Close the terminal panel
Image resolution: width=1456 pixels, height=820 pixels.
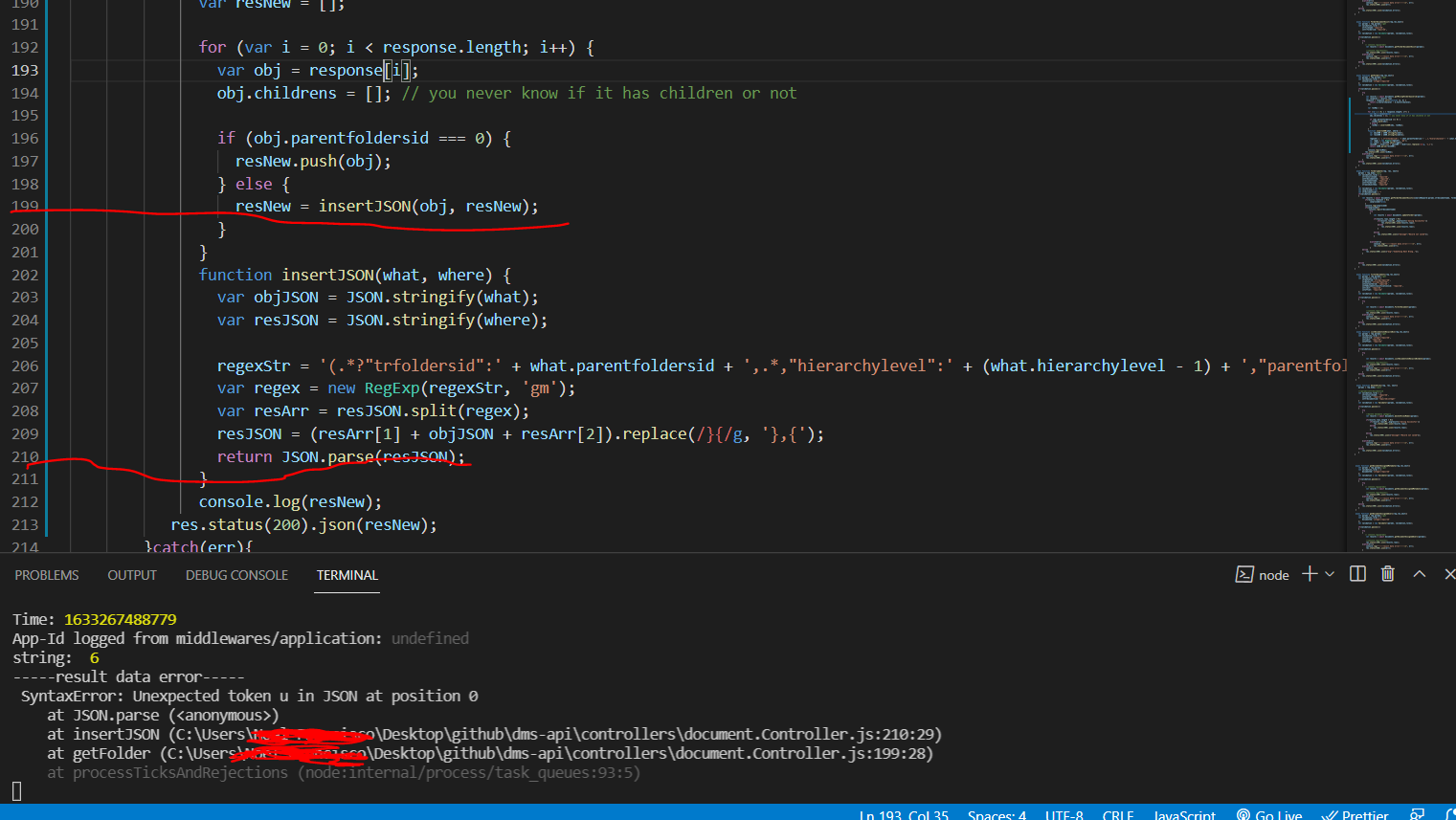(x=1449, y=573)
